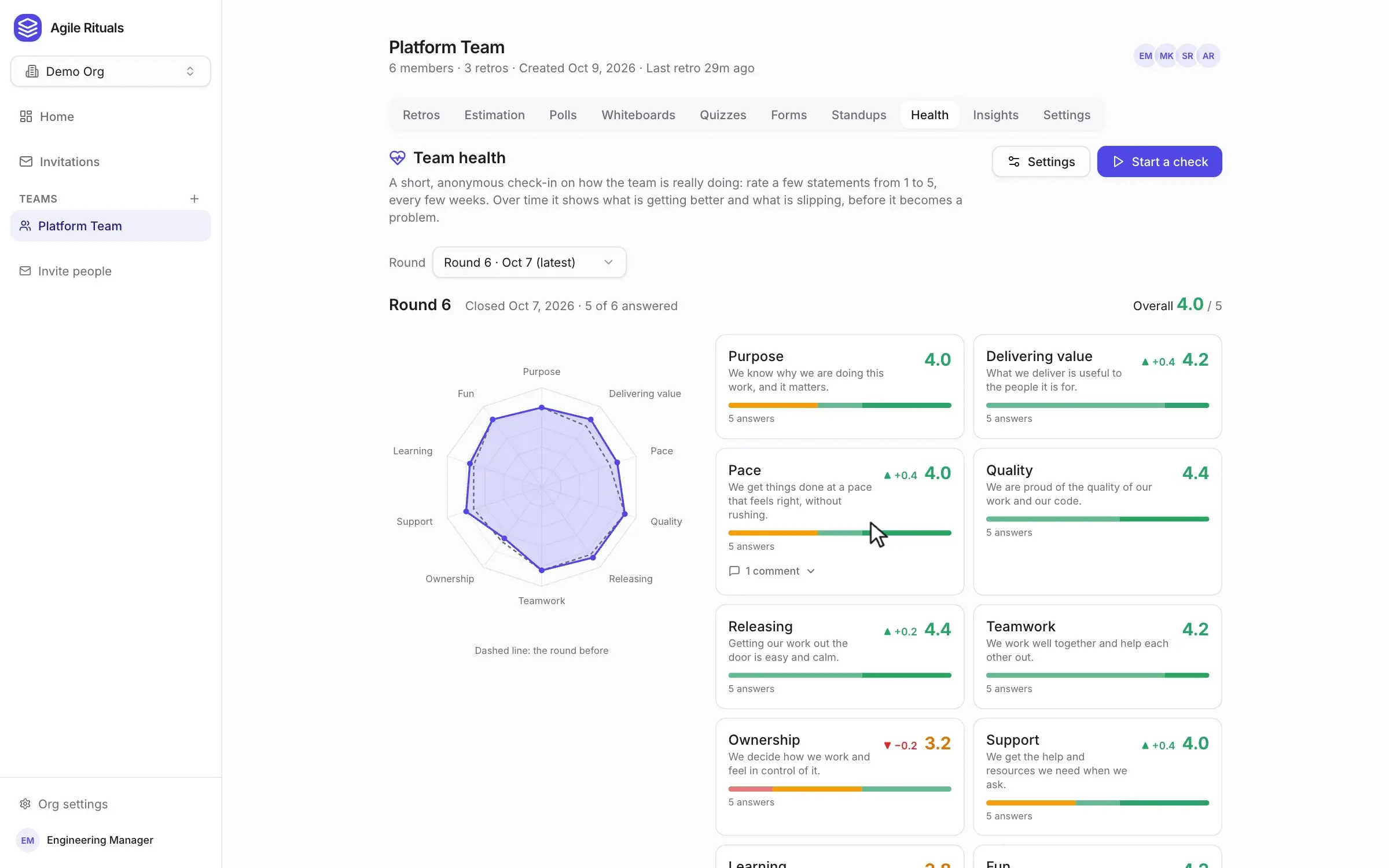Click the Agile Rituals logo icon
This screenshot has height=868, width=1389.
pyautogui.click(x=28, y=28)
